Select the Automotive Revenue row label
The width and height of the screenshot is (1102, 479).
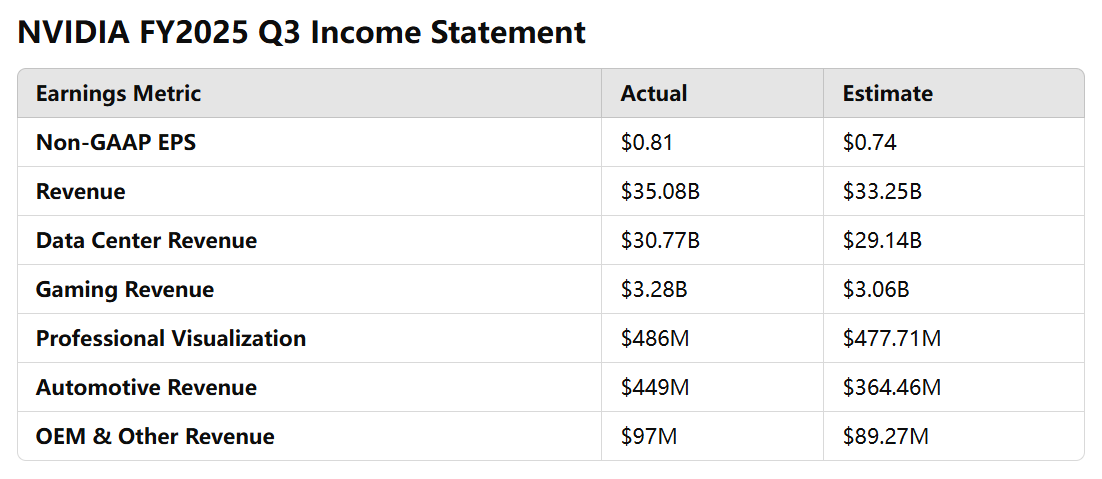(x=146, y=388)
